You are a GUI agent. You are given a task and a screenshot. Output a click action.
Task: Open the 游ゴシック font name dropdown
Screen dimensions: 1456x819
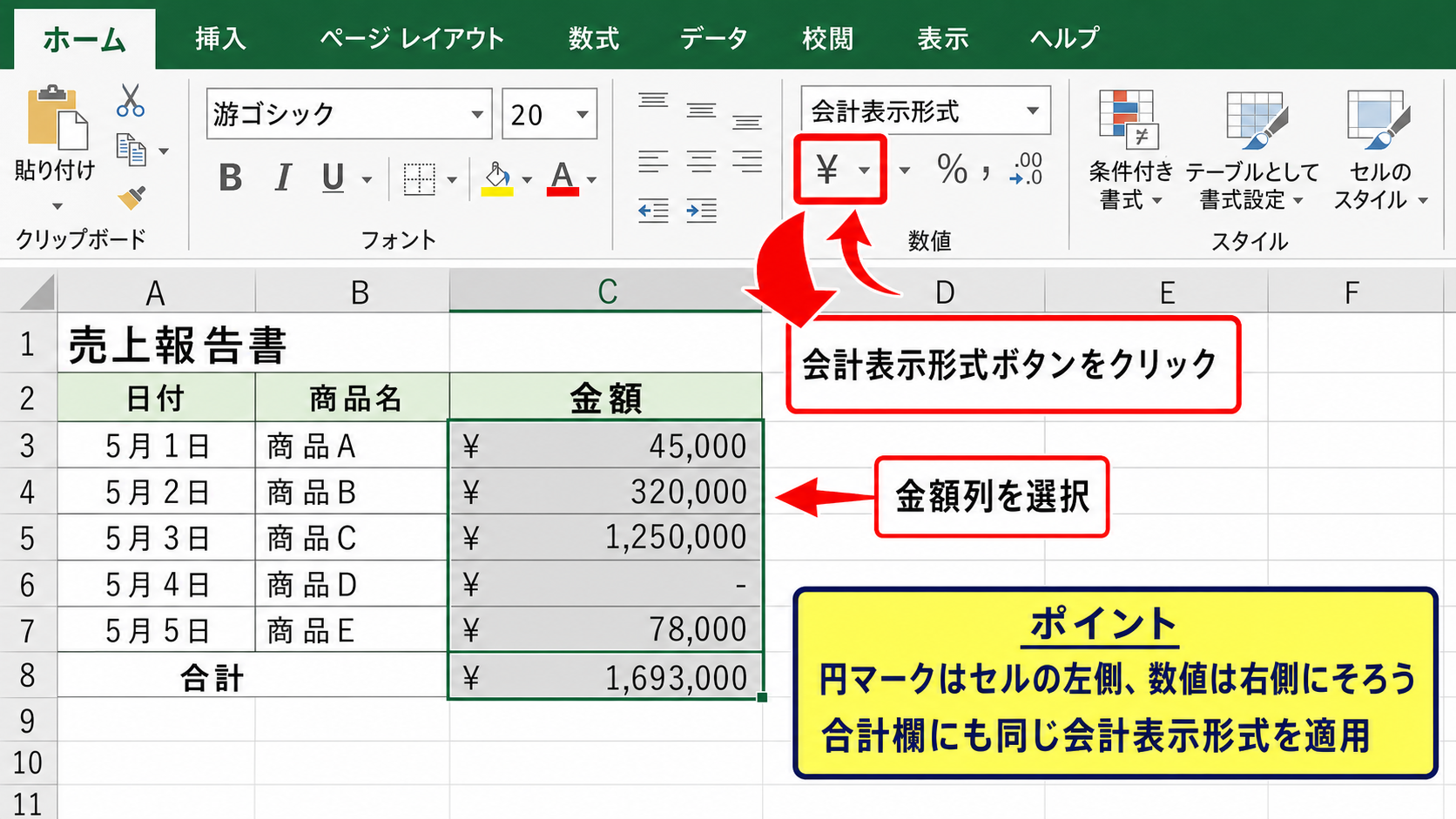pyautogui.click(x=477, y=115)
